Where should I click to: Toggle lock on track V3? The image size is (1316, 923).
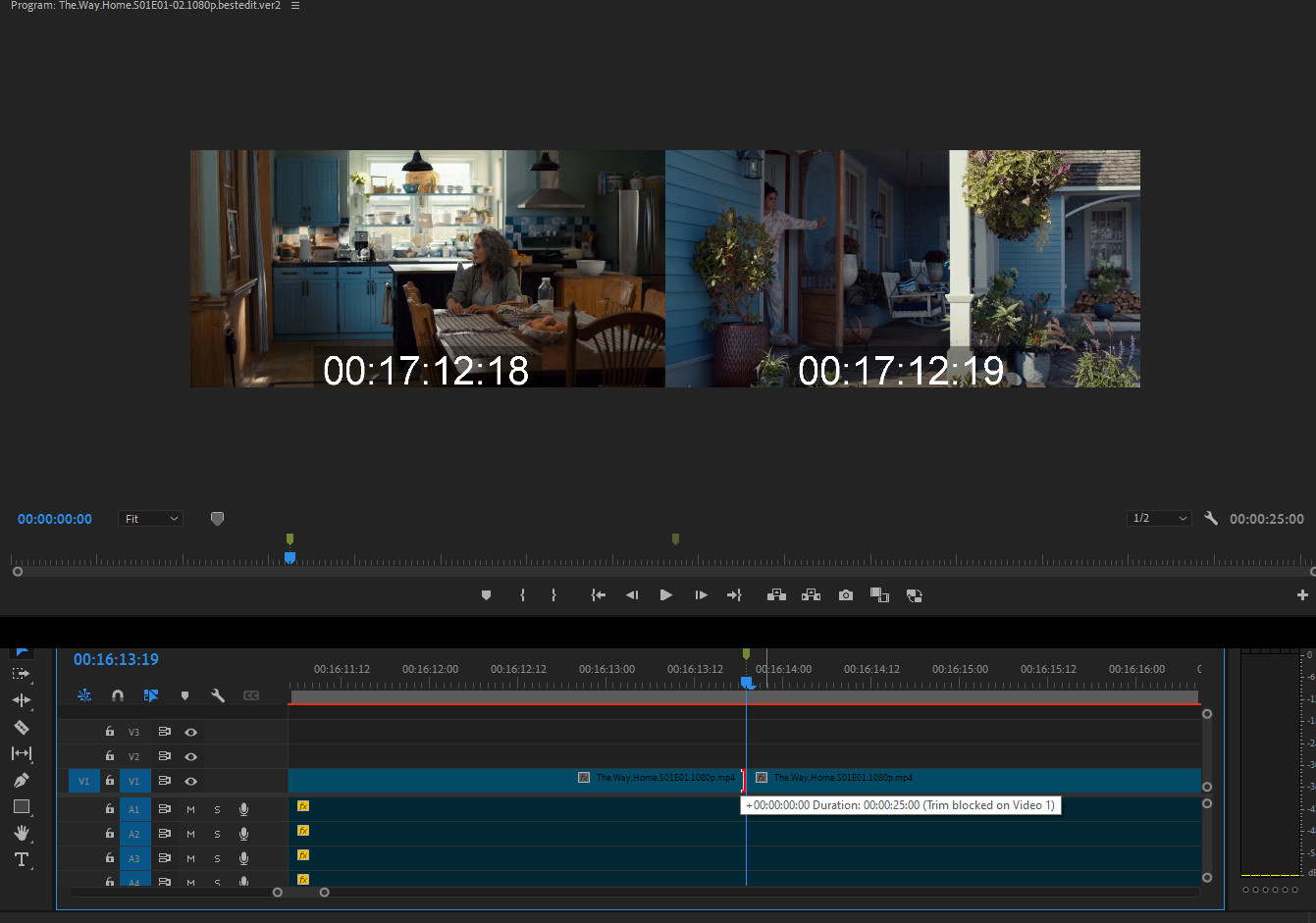click(x=110, y=732)
